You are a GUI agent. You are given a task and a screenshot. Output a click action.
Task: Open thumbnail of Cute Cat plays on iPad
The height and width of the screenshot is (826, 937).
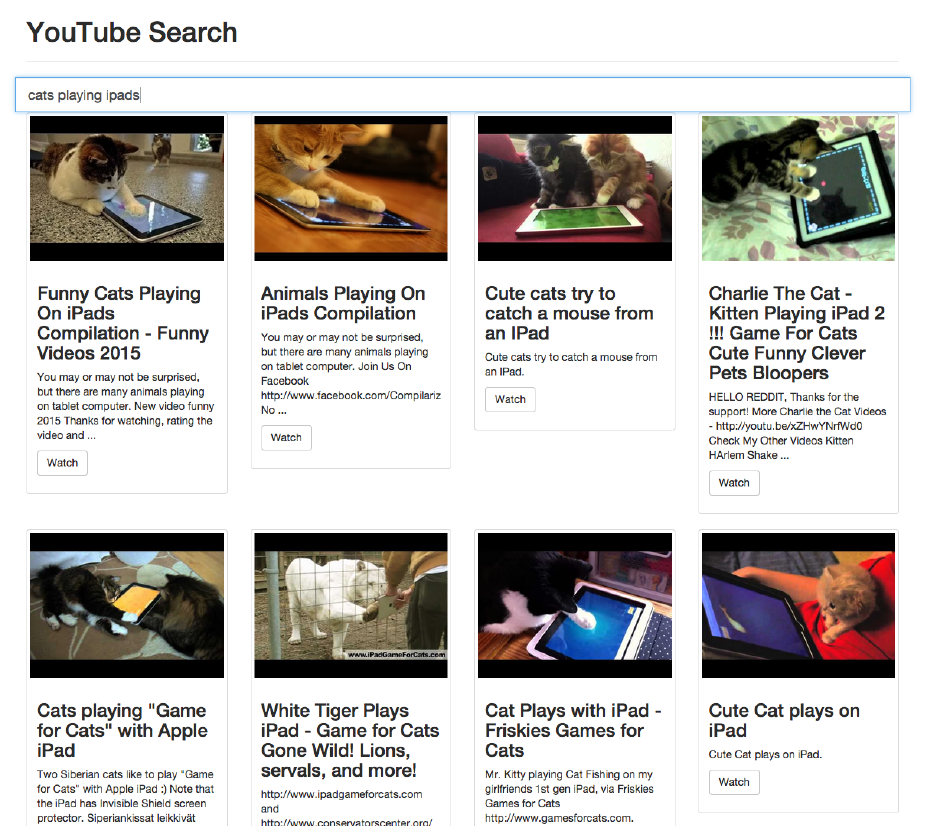[798, 605]
